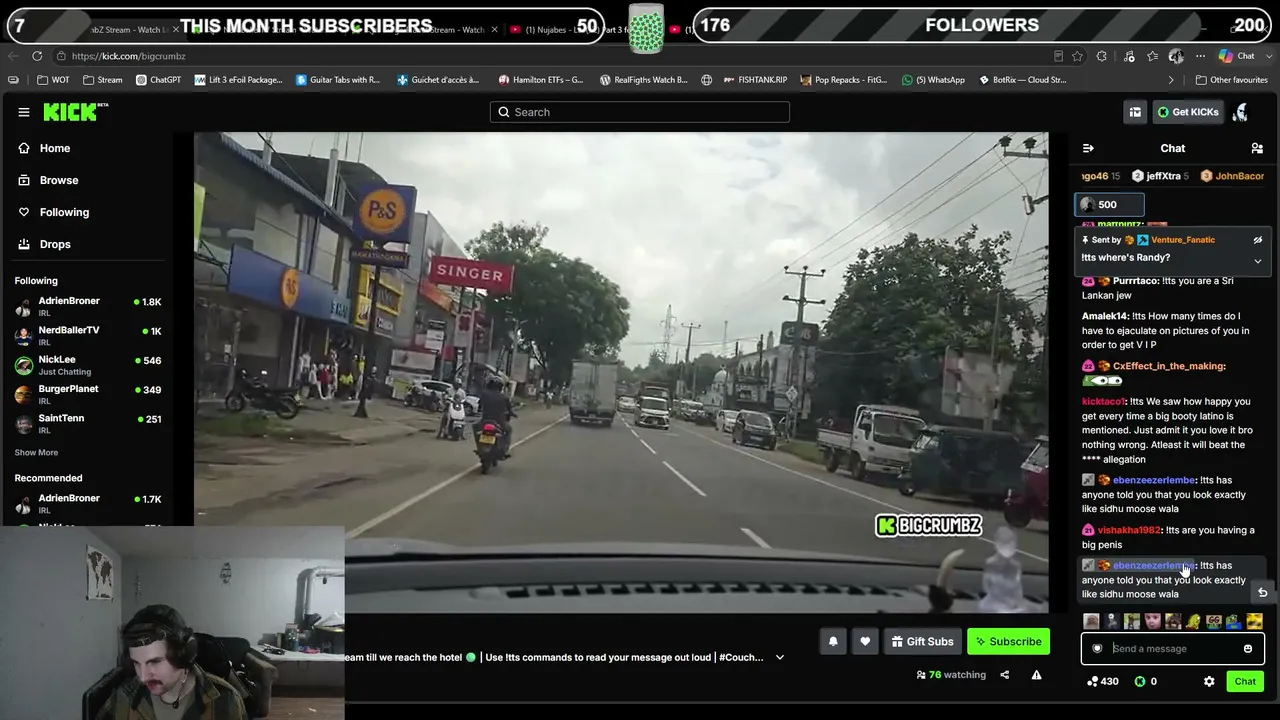Collapse the chat panel with the arrow icon
1280x720 pixels.
[1088, 148]
